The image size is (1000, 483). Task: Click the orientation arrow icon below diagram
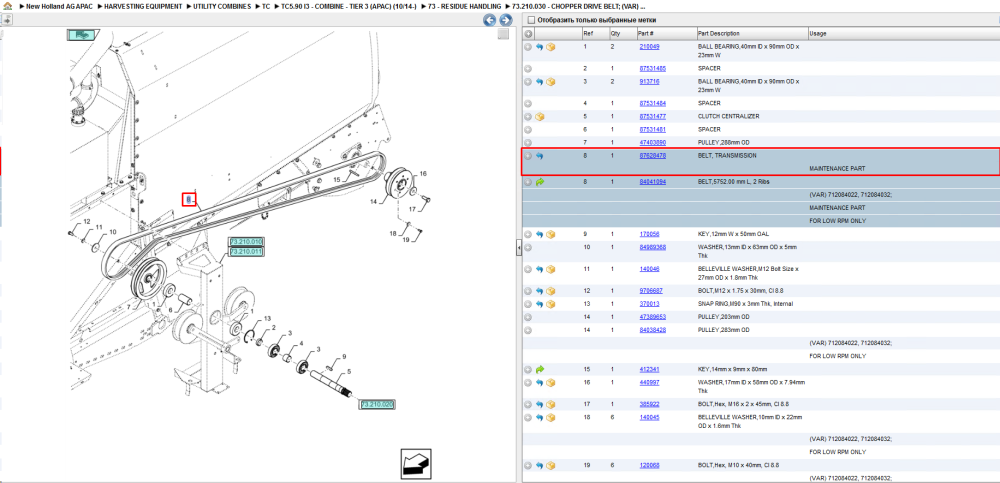(x=416, y=463)
